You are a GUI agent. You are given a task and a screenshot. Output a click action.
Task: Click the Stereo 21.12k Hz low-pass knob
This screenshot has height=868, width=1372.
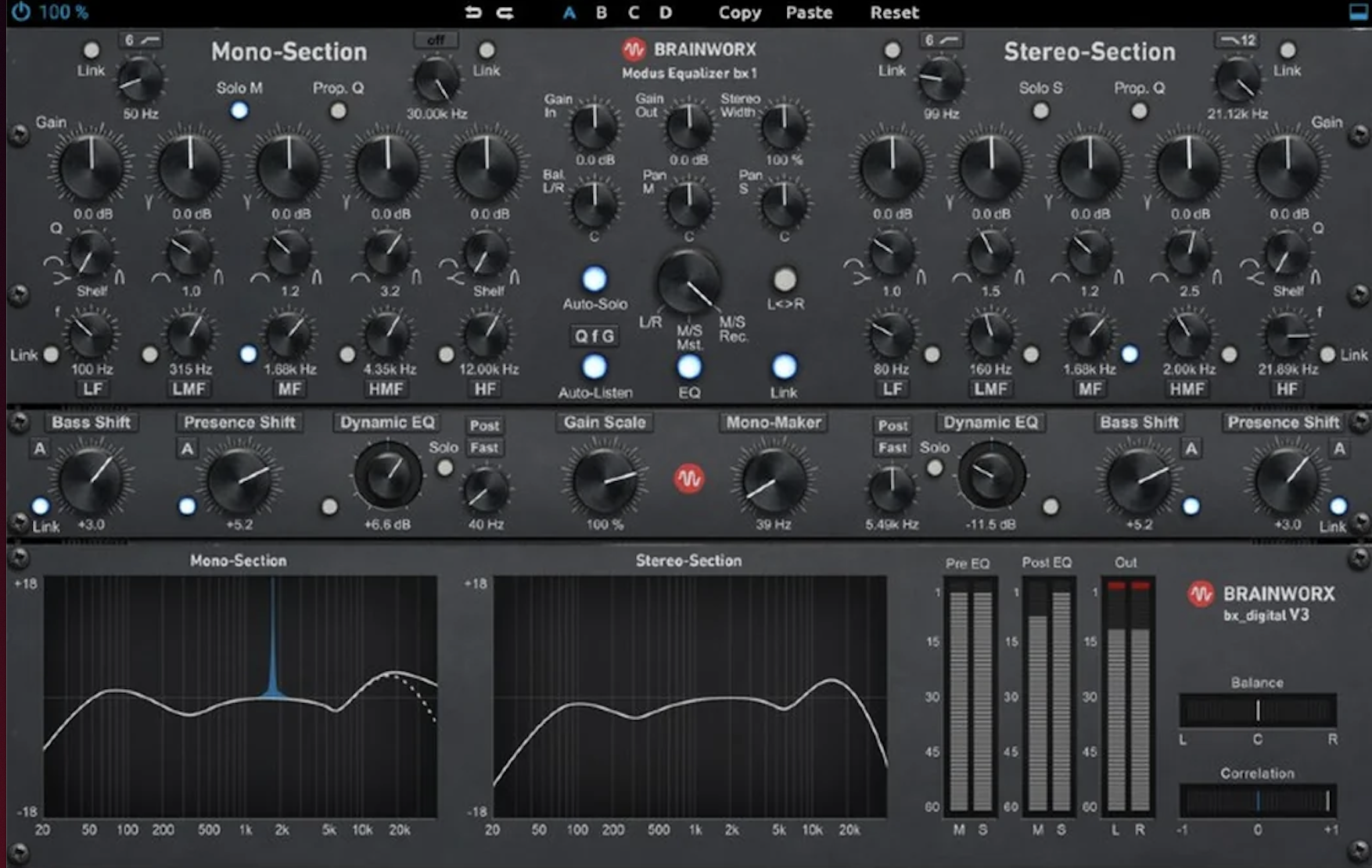[x=1237, y=81]
